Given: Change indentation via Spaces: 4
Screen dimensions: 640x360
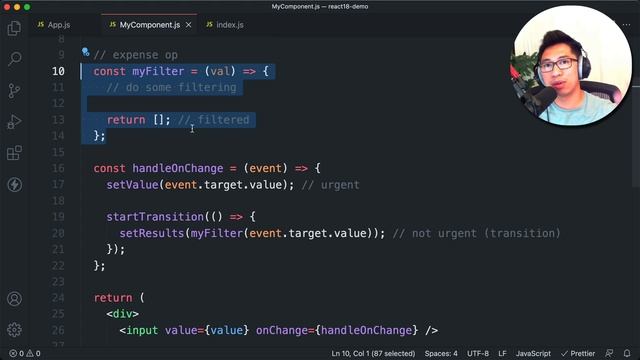Looking at the screenshot, I should point(441,353).
